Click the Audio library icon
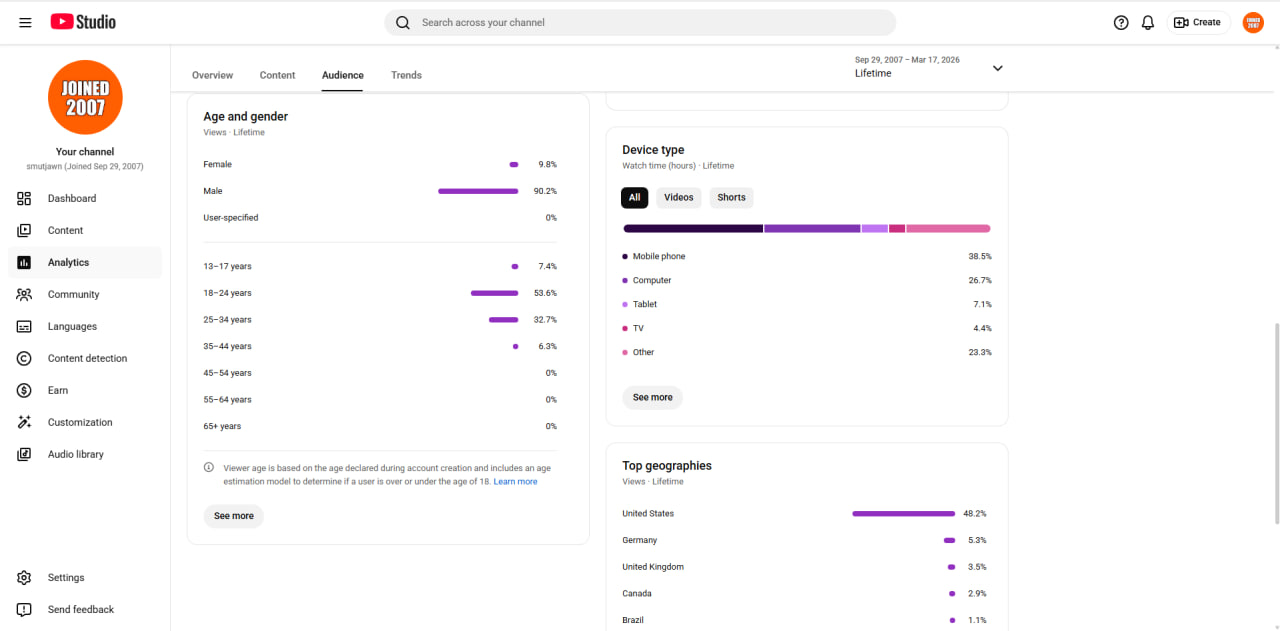 [x=24, y=454]
